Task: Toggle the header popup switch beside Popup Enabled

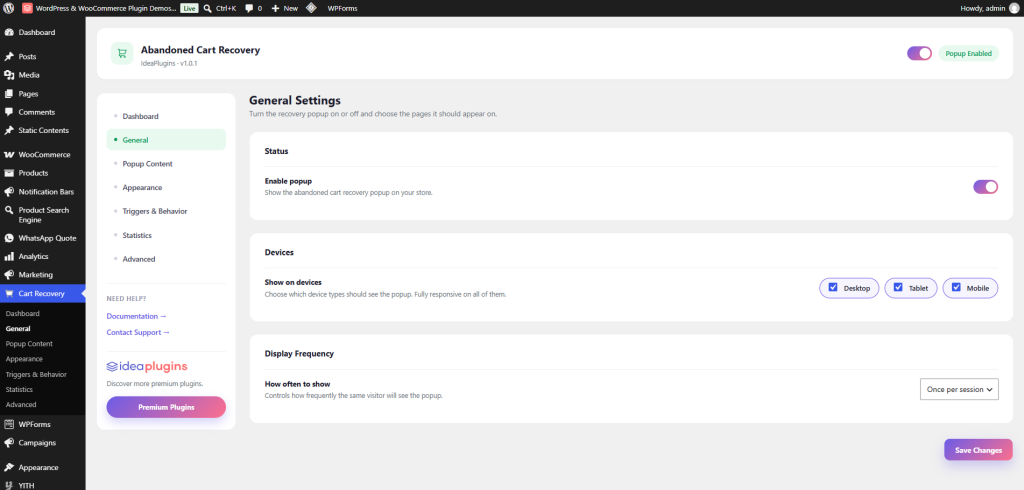Action: tap(919, 54)
